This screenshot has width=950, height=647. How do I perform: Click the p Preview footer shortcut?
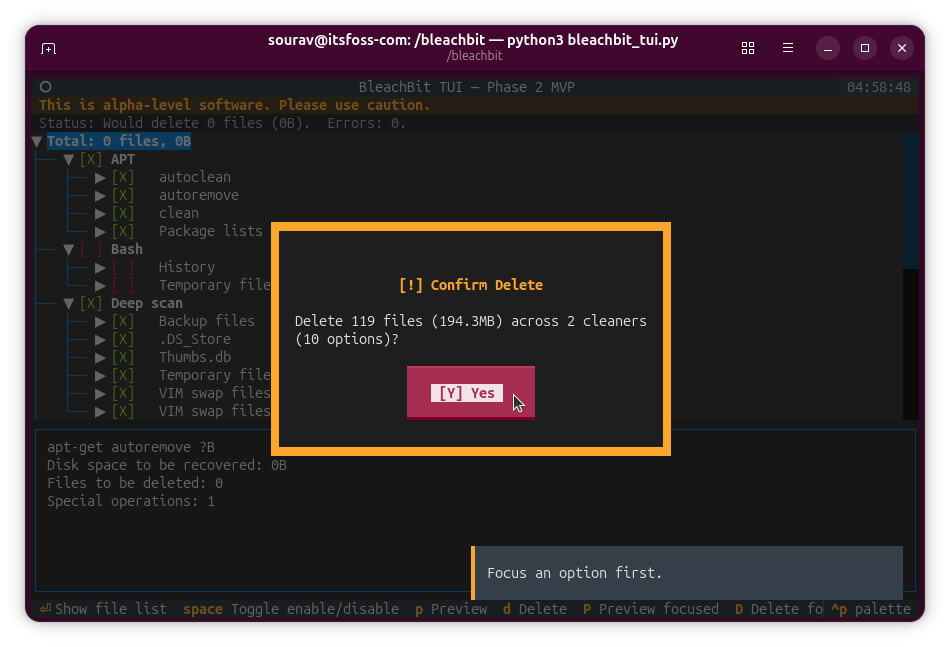tap(451, 609)
